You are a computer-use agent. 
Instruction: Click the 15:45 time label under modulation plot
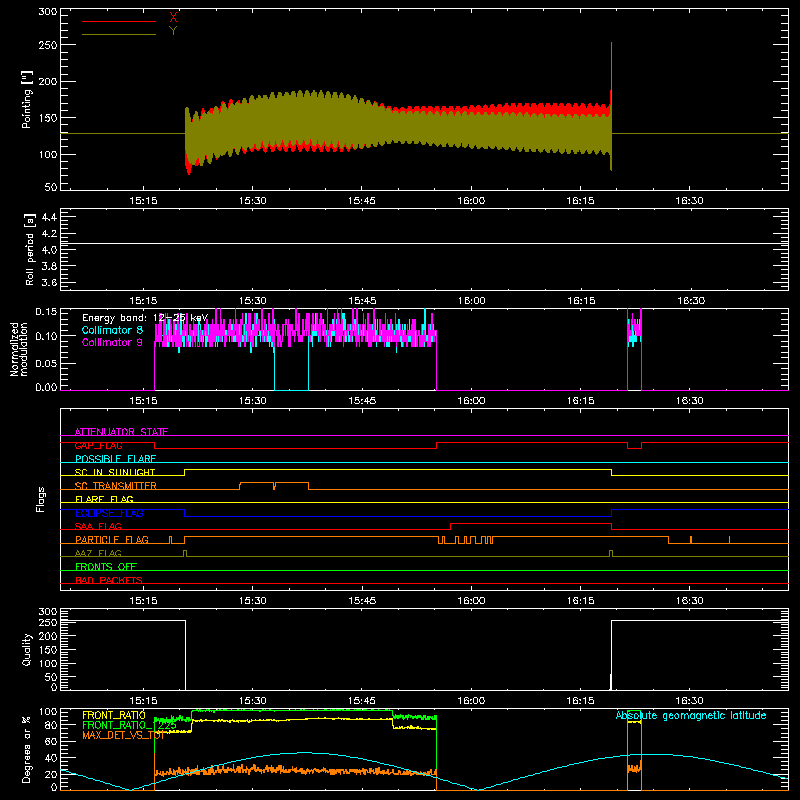[362, 401]
